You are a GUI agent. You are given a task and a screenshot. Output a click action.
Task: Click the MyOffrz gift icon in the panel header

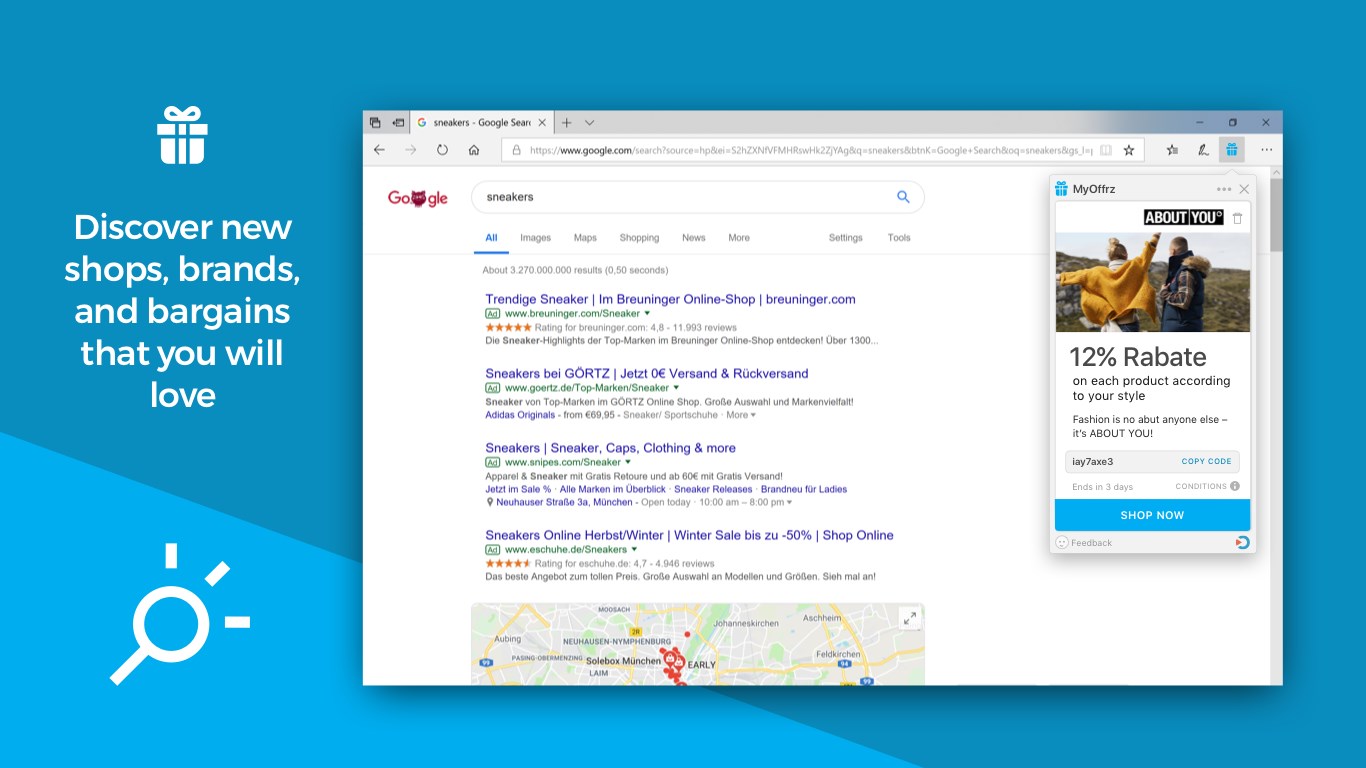coord(1061,189)
